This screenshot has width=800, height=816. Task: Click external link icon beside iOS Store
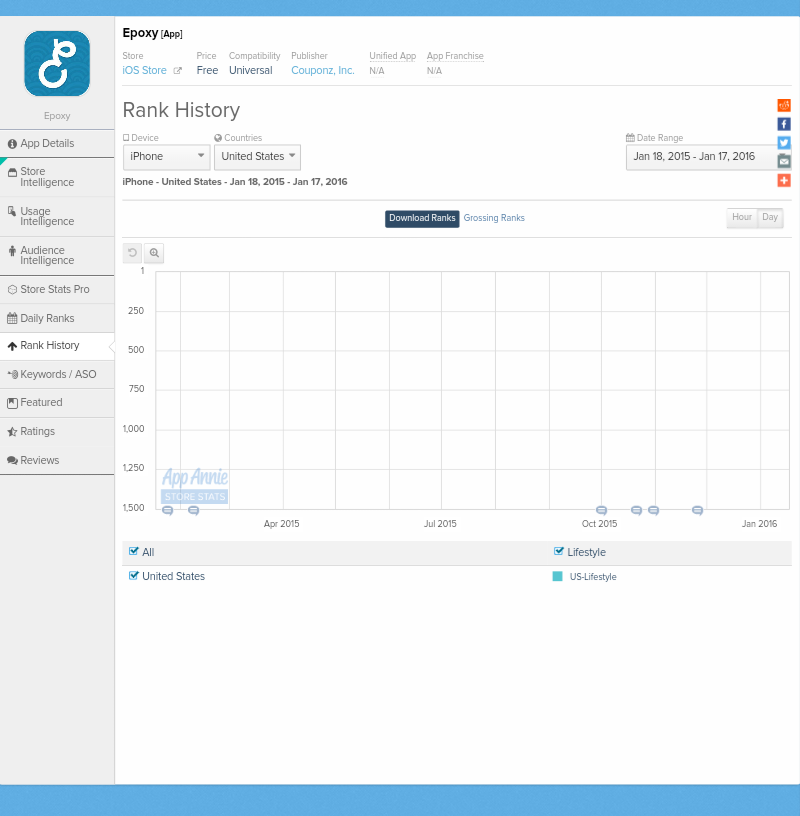177,71
